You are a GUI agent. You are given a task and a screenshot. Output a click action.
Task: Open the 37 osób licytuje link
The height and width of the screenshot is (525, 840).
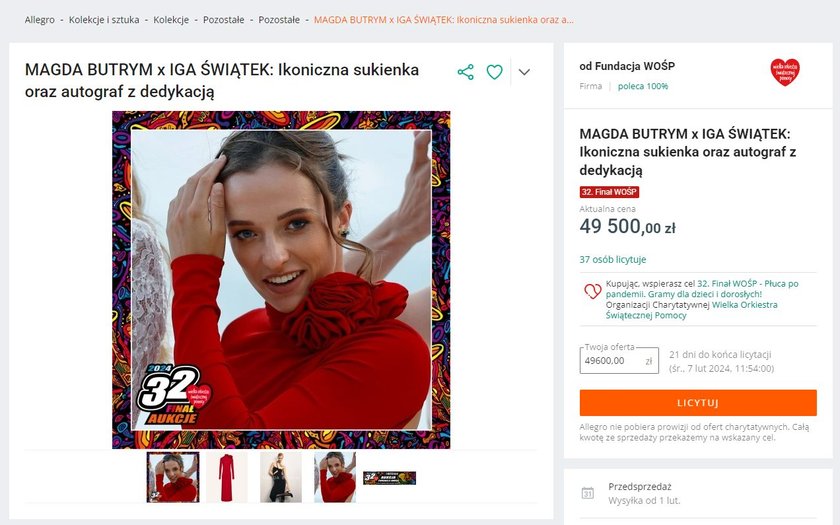[613, 259]
